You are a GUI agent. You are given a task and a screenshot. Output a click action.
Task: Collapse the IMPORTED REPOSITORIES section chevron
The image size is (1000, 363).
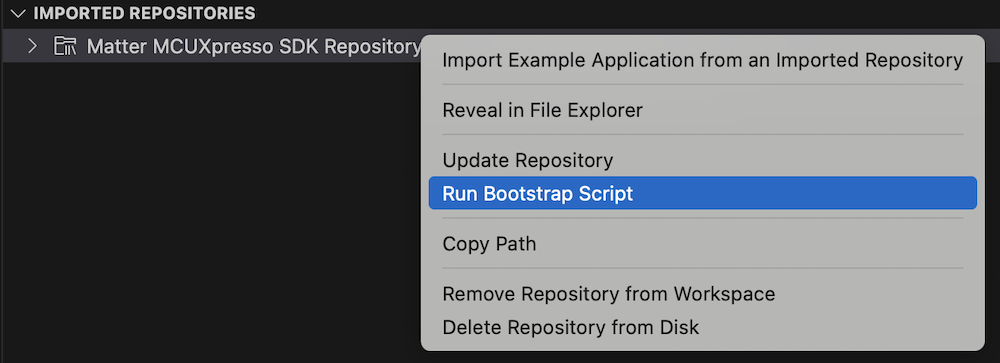[19, 13]
